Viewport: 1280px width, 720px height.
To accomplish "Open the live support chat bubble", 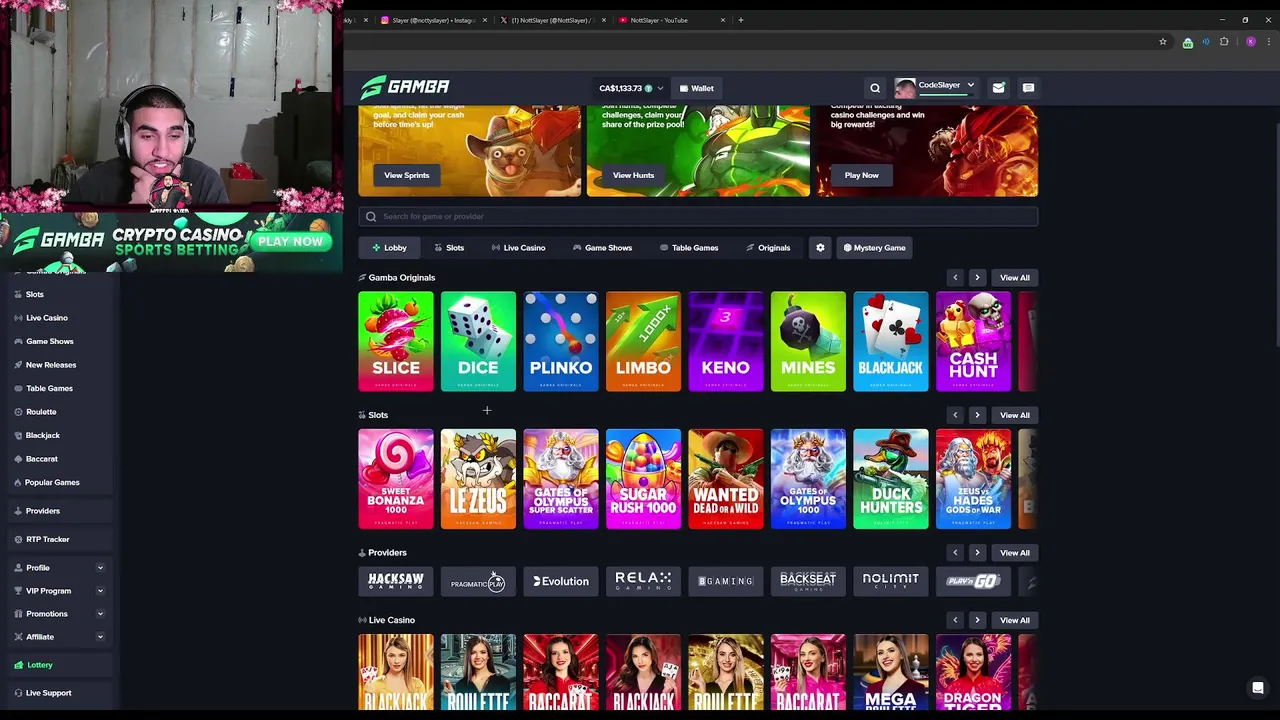I will (1258, 688).
